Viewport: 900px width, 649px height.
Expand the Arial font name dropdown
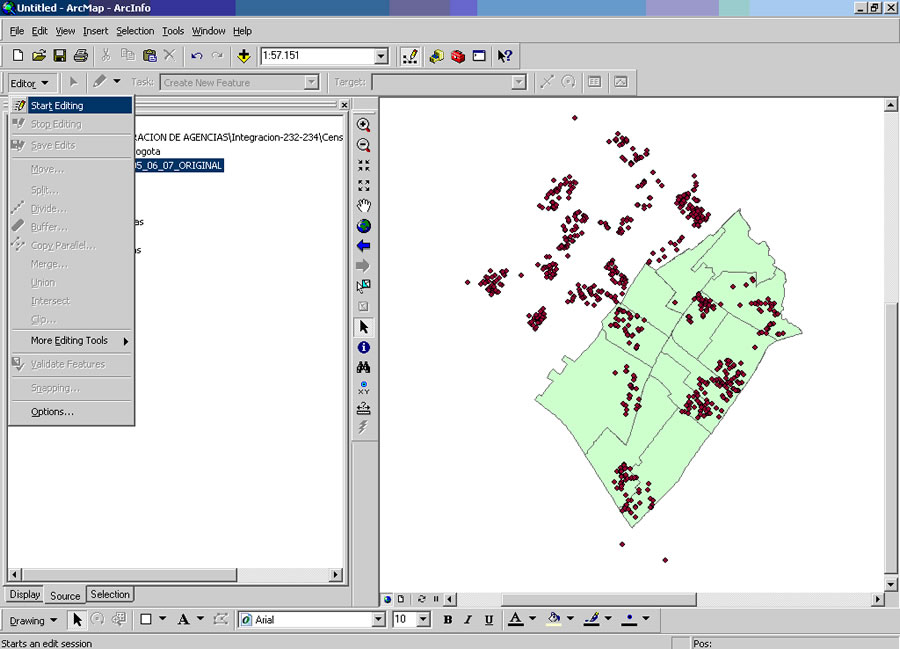point(378,620)
